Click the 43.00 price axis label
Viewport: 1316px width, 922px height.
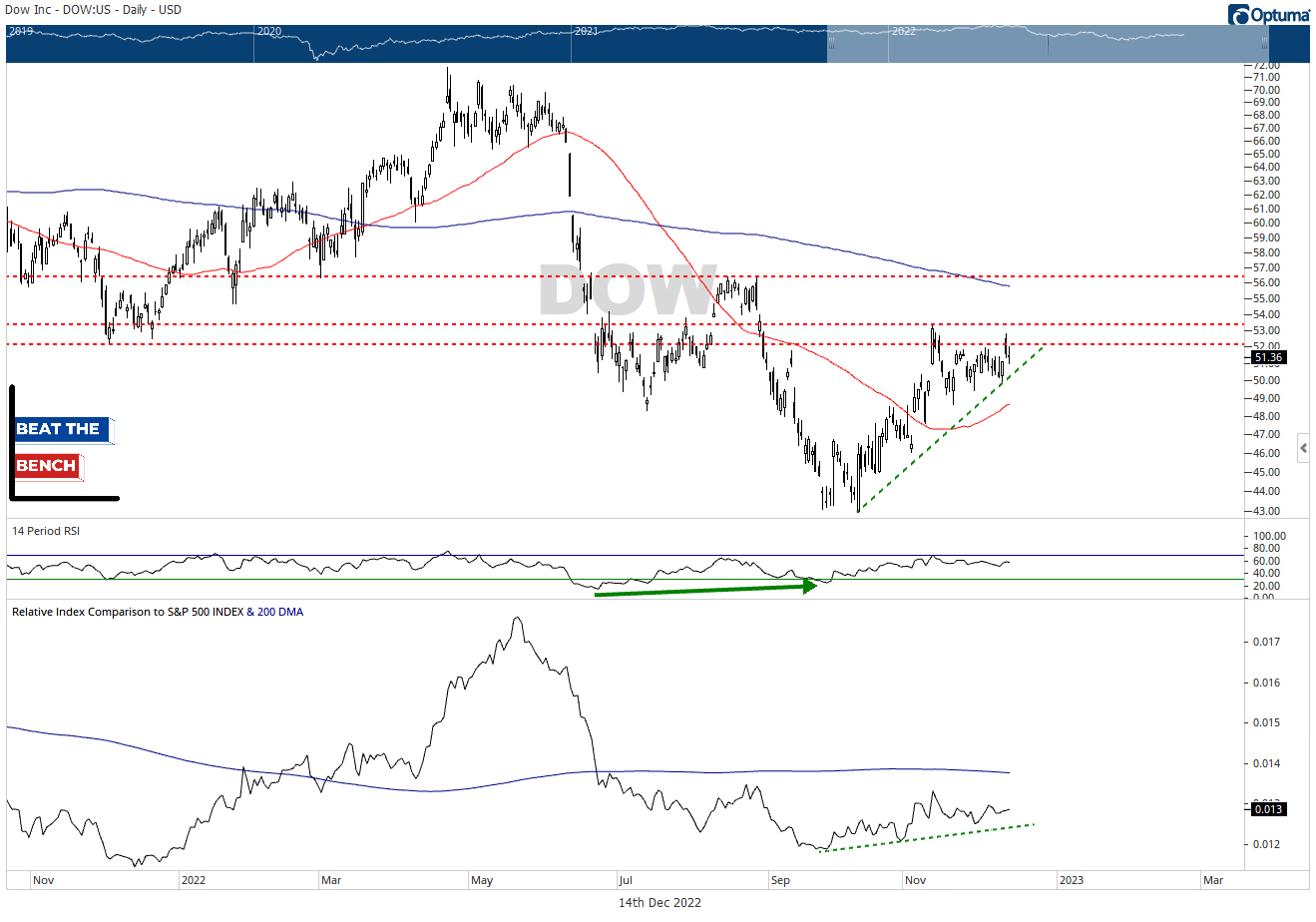[x=1267, y=511]
